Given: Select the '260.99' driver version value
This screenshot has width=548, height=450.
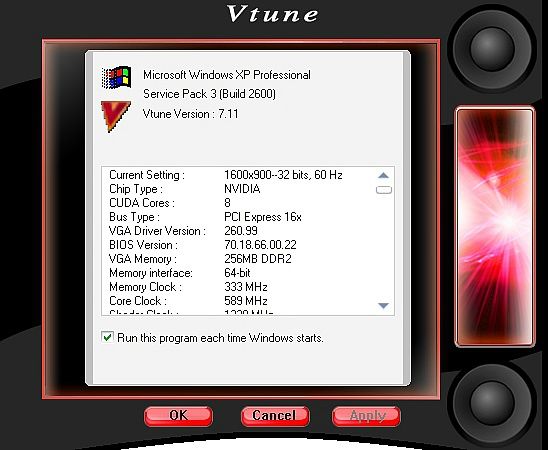Looking at the screenshot, I should (241, 231).
